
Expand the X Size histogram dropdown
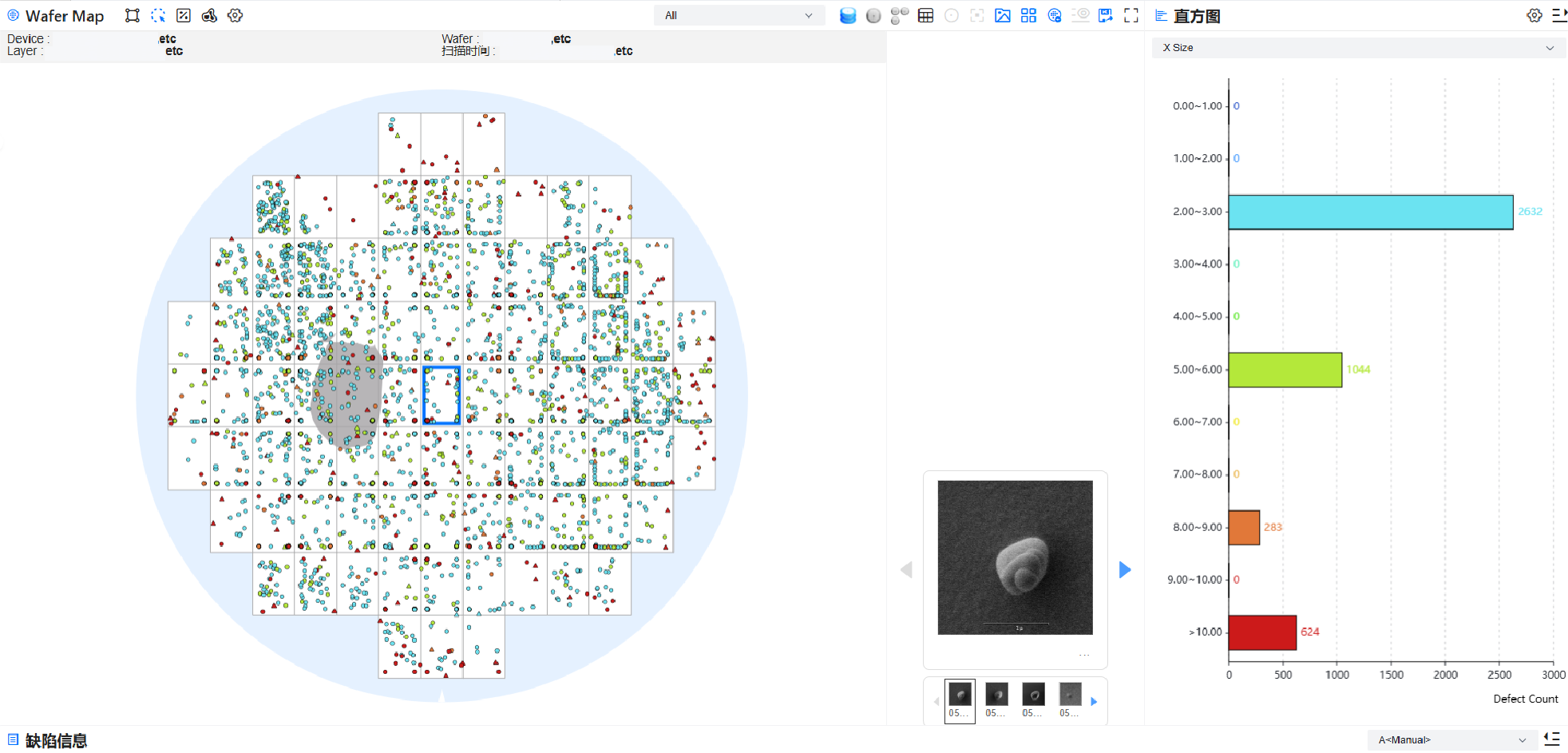1358,48
